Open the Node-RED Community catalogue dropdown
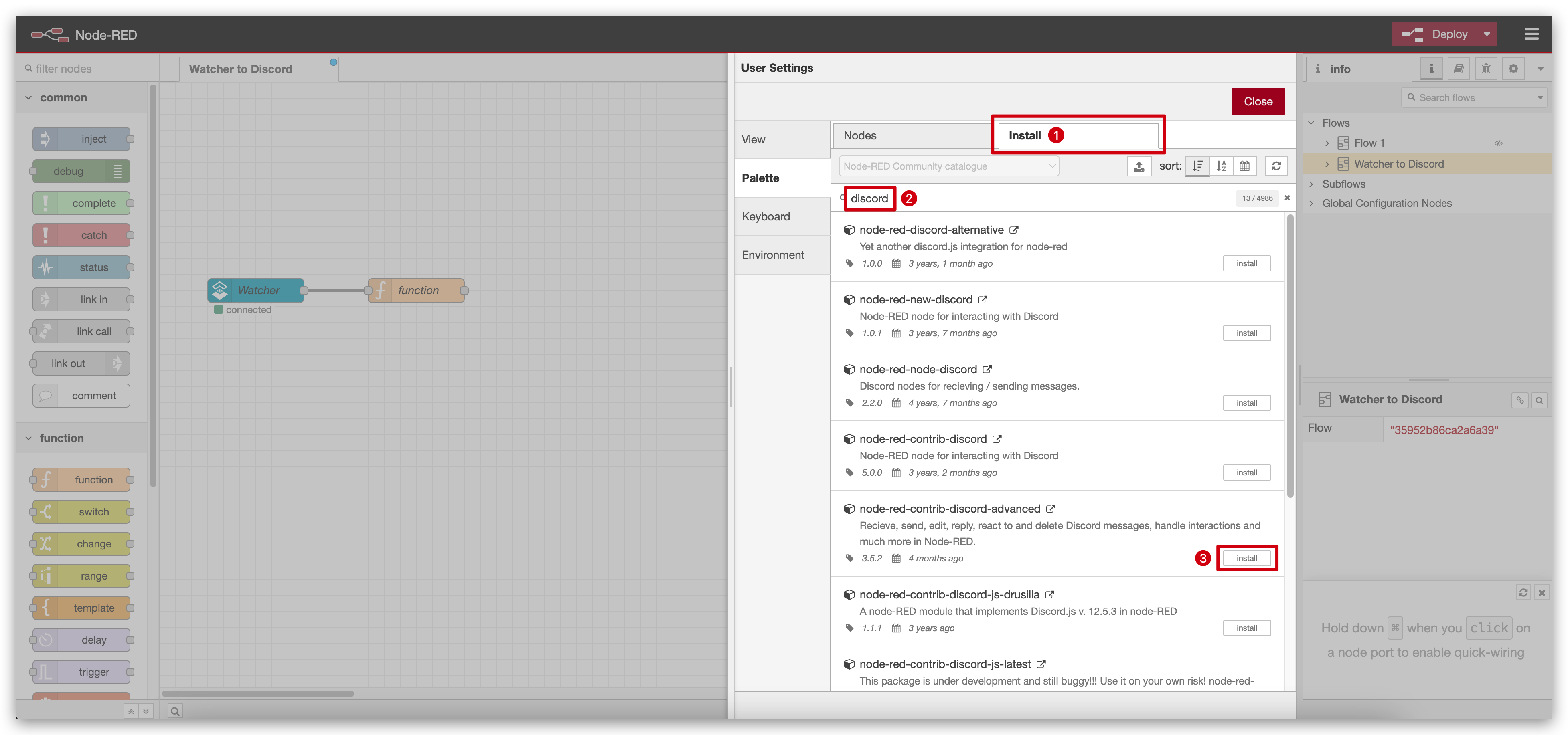This screenshot has width=1568, height=735. point(948,166)
